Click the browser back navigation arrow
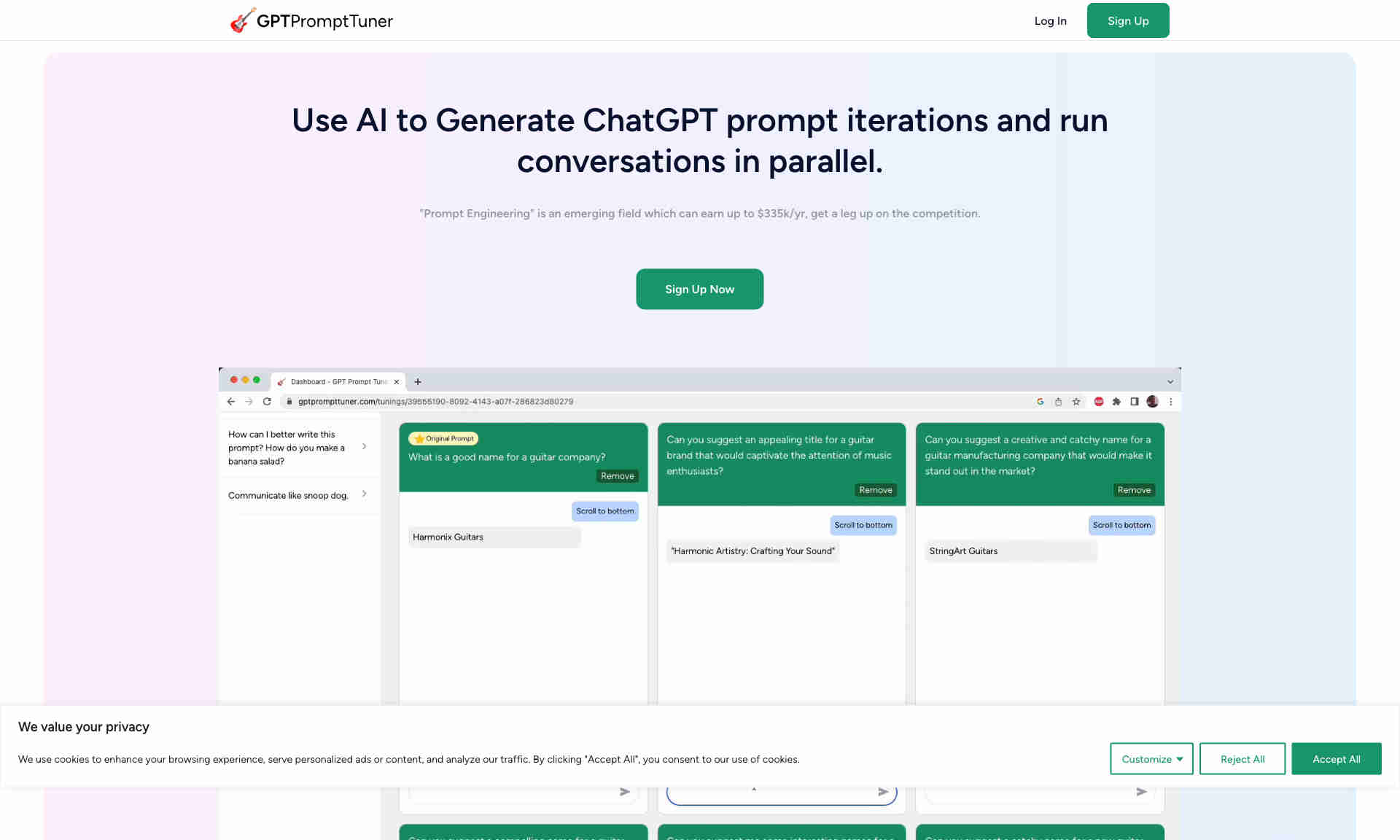Screen dimensions: 1400x840 (232, 401)
